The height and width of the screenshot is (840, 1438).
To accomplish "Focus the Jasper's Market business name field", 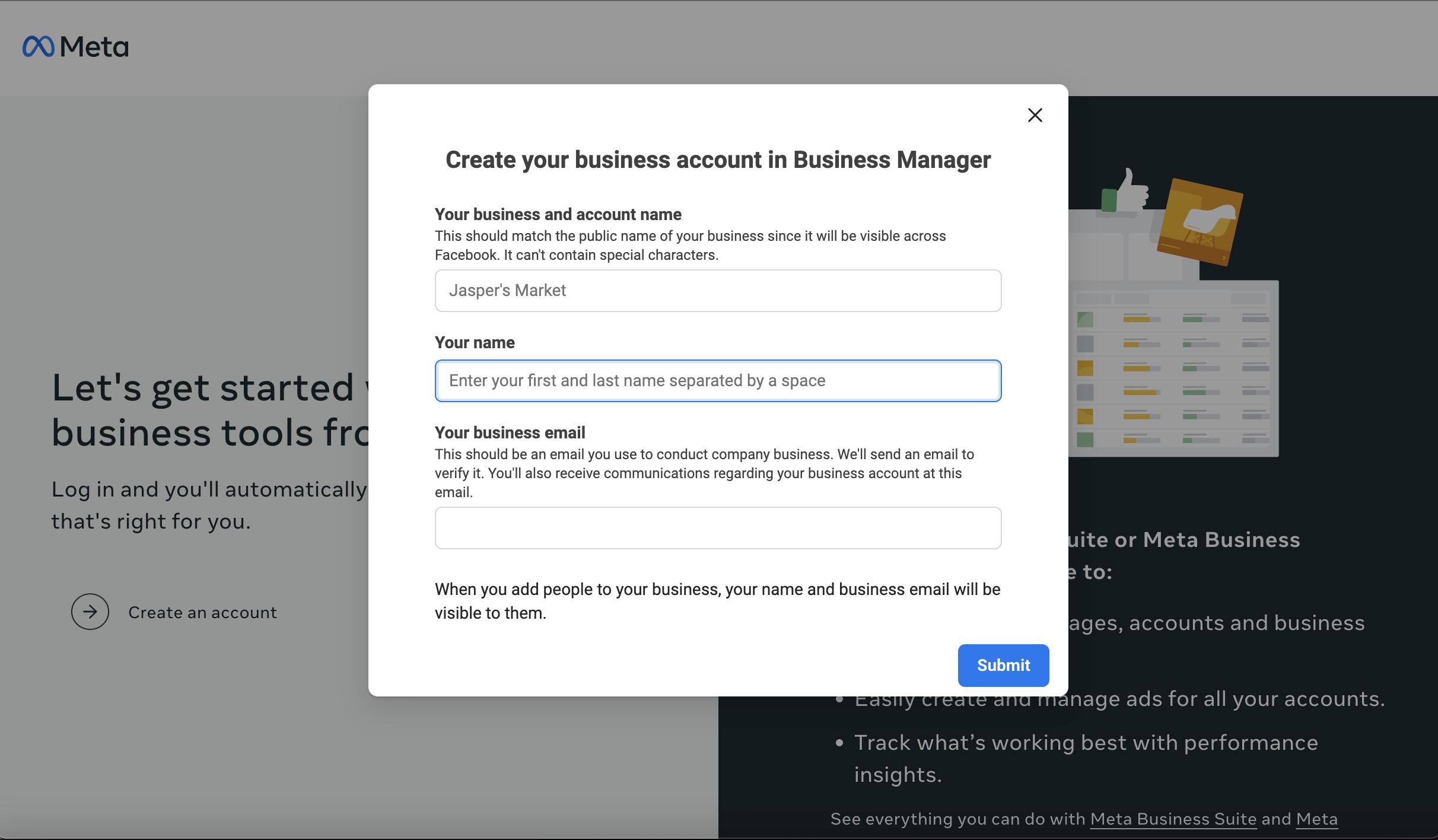I will point(718,291).
